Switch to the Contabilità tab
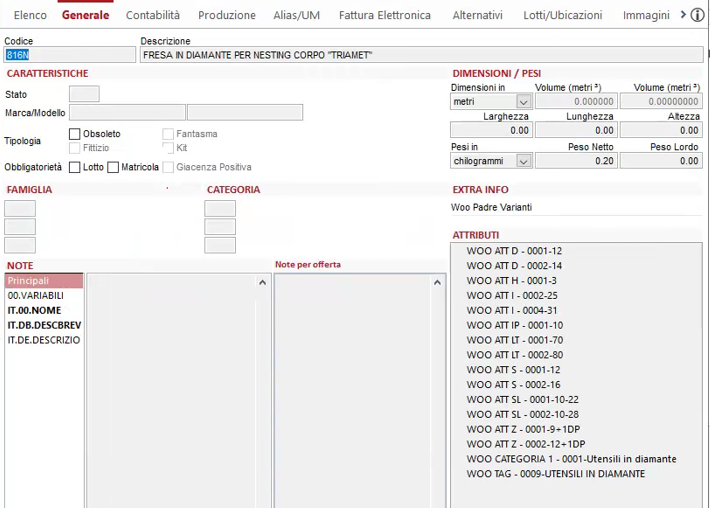Screen dimensions: 710x508 153,15
